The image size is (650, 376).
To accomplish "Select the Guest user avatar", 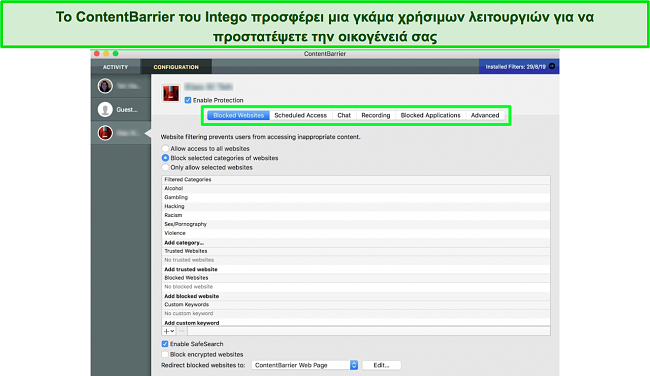I will [105, 109].
